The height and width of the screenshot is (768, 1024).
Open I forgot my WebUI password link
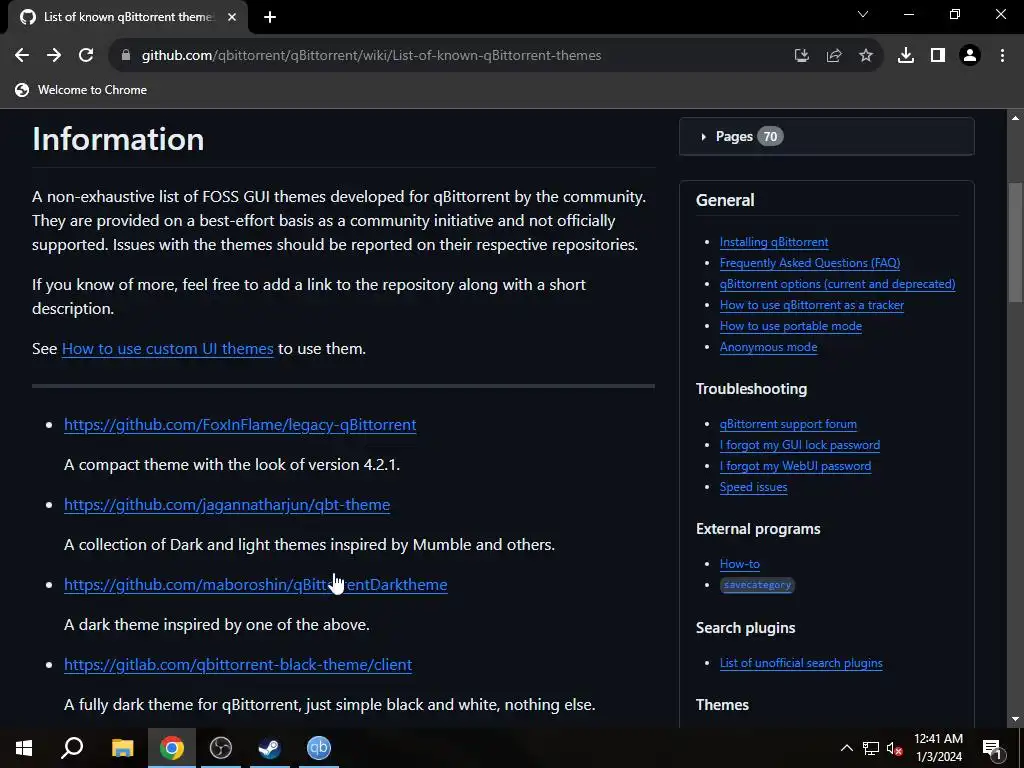pos(795,466)
